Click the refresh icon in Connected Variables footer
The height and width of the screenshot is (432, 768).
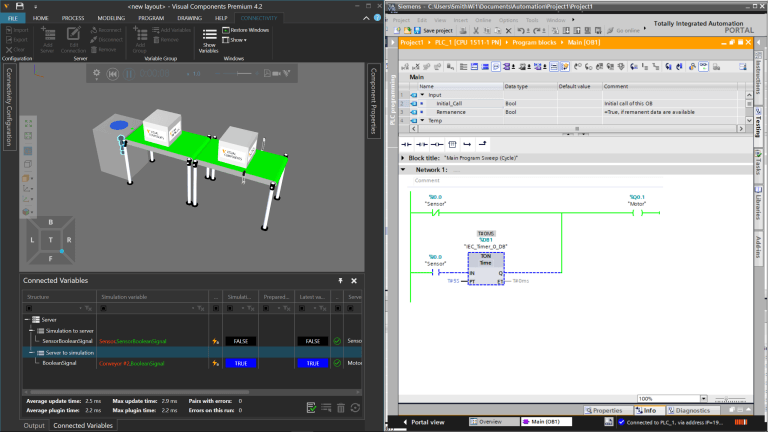pyautogui.click(x=356, y=408)
